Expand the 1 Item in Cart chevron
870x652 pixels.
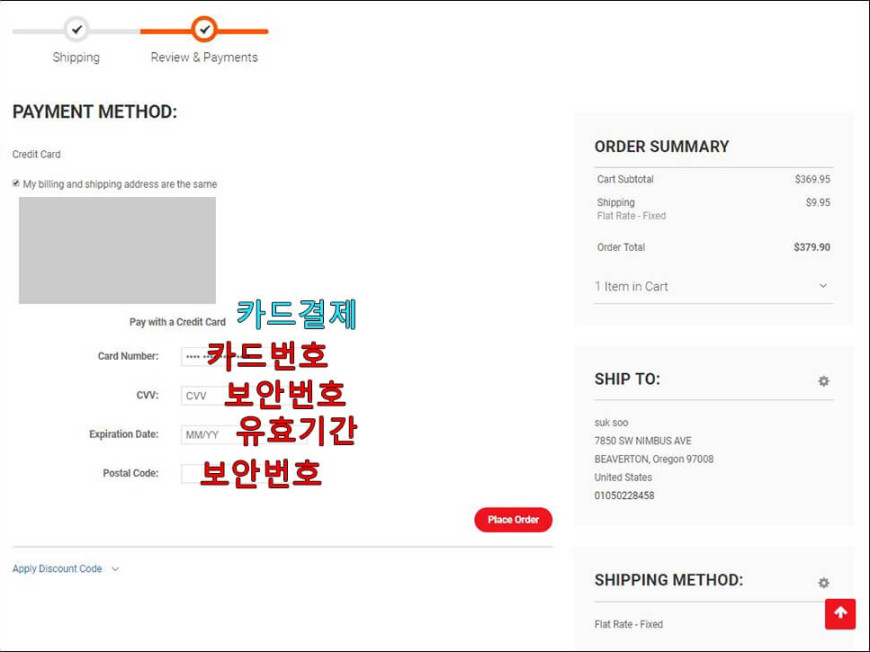[x=823, y=286]
